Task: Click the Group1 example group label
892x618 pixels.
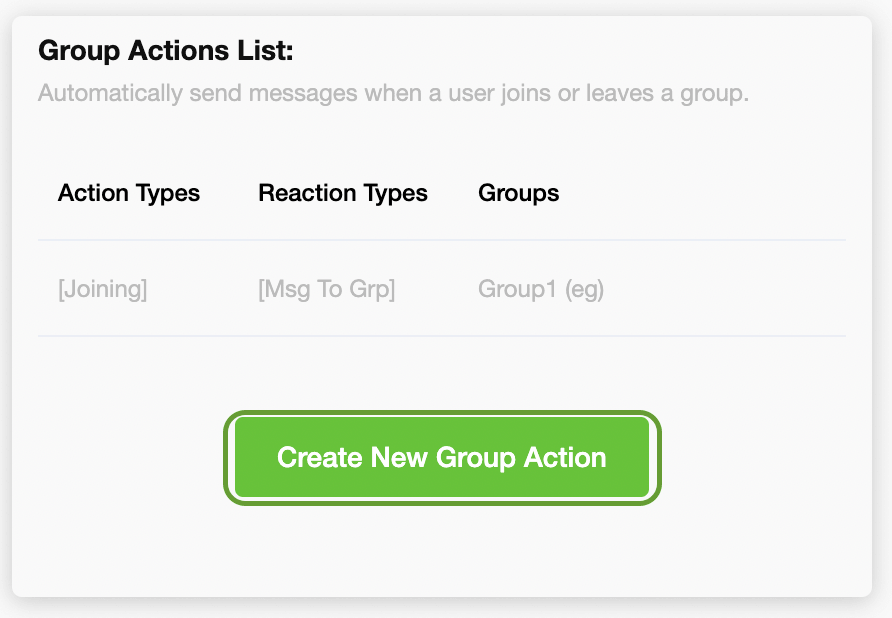Action: click(x=540, y=289)
